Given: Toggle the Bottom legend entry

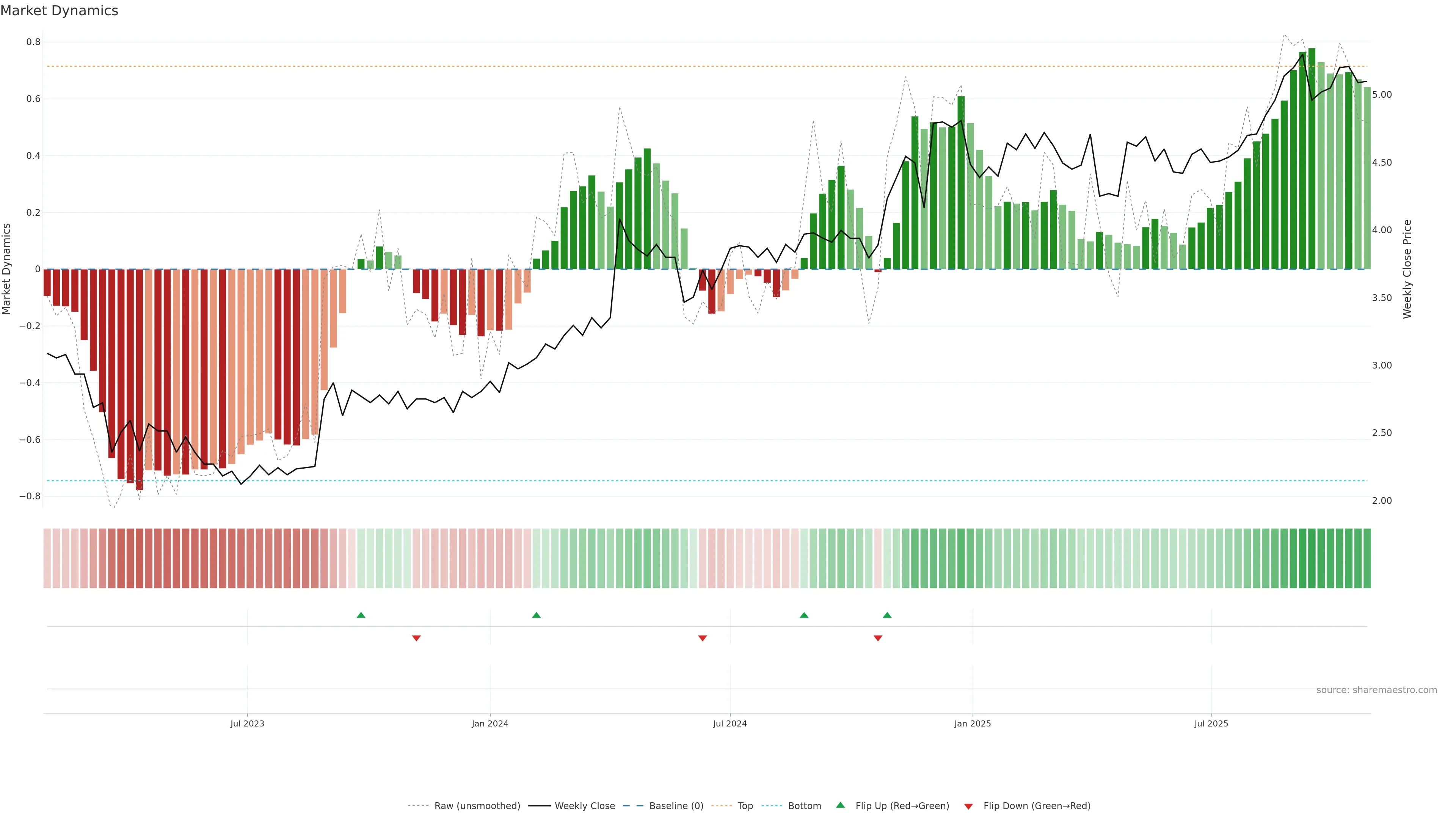Looking at the screenshot, I should point(804,806).
